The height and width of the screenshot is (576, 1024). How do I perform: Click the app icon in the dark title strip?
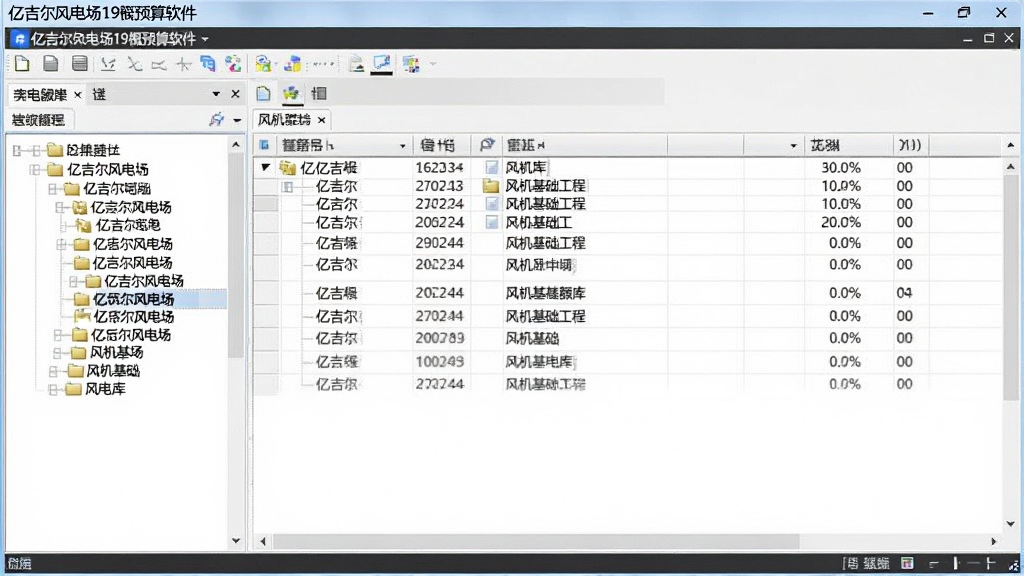click(20, 39)
